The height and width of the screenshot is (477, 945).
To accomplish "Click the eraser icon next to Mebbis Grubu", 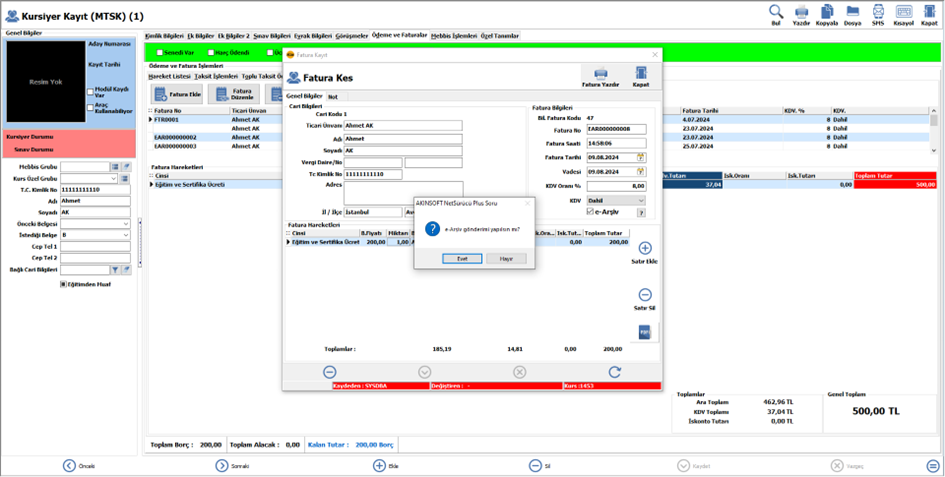I will (126, 167).
